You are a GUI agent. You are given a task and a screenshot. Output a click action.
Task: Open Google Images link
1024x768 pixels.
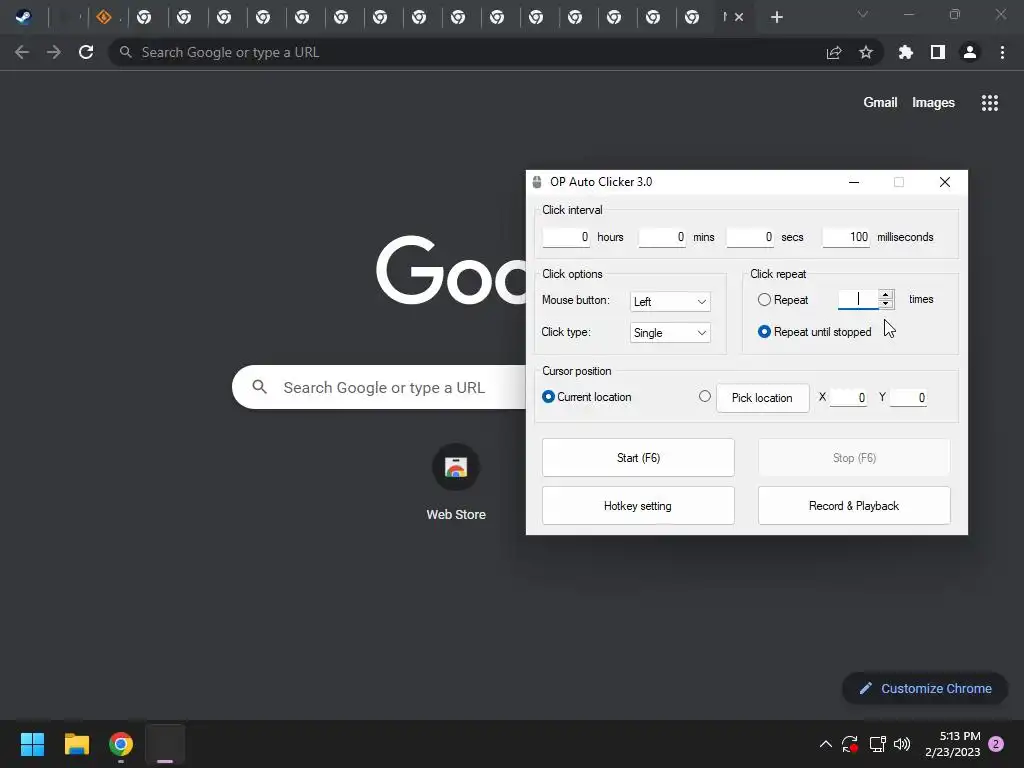point(933,103)
